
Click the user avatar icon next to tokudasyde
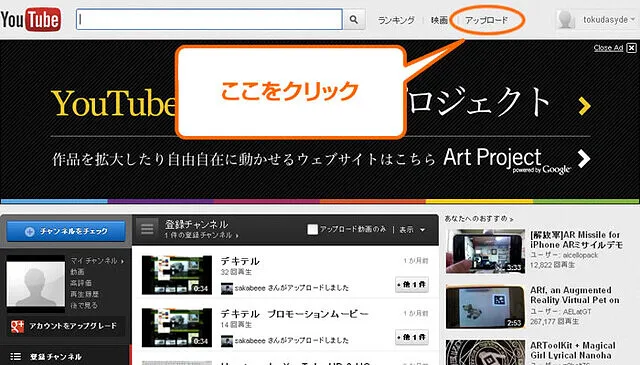[x=566, y=19]
